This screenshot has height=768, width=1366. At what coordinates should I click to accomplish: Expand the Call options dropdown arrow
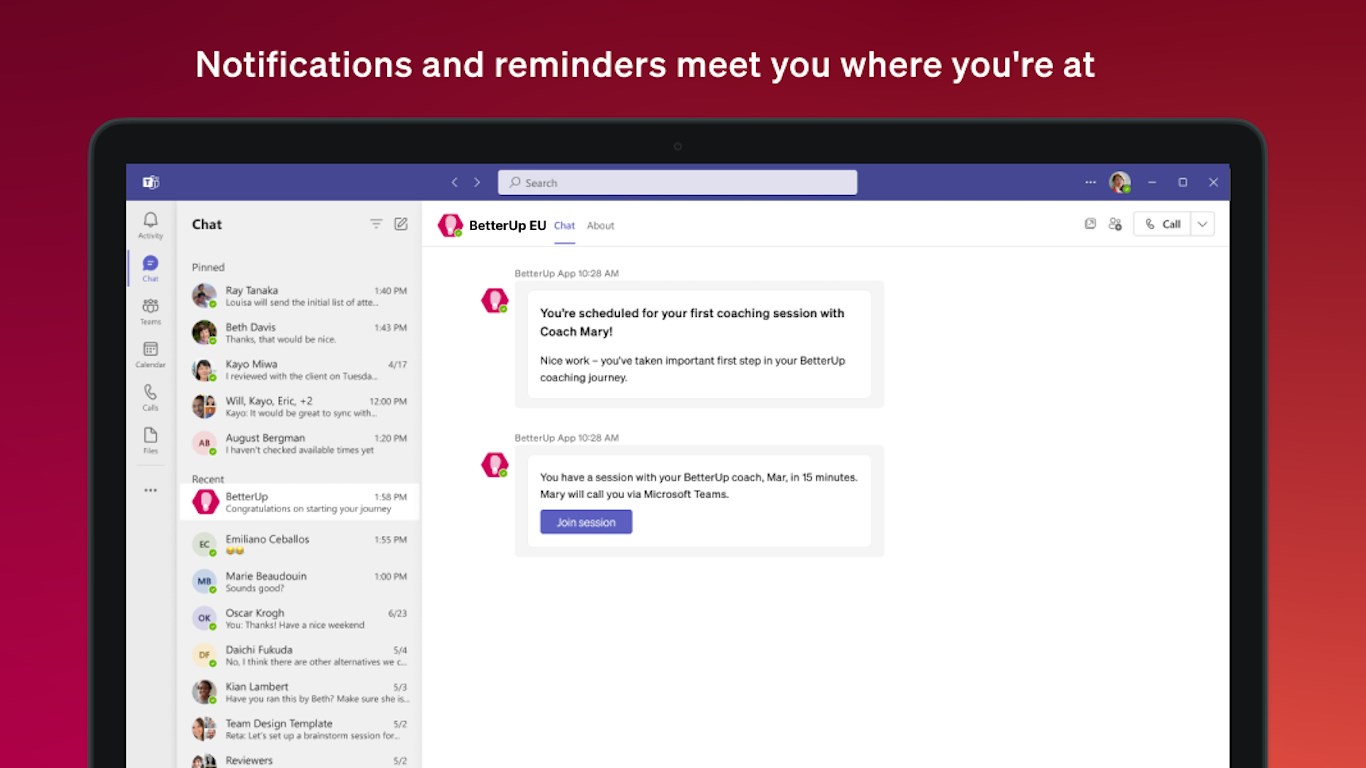(1202, 224)
